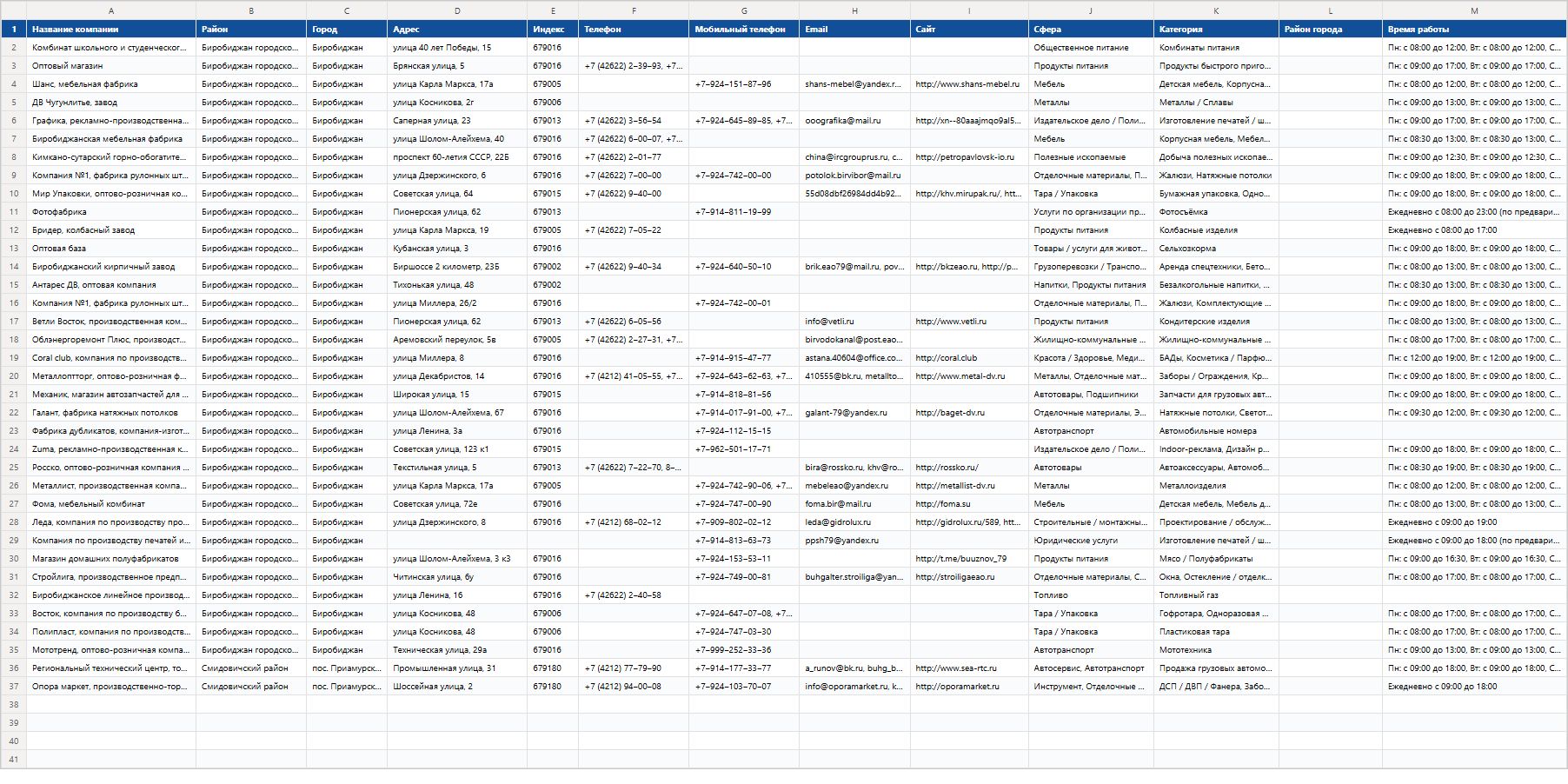The image size is (1568, 784).
Task: Select cell 'Фома, мебельный комбинат'
Action: (x=111, y=504)
